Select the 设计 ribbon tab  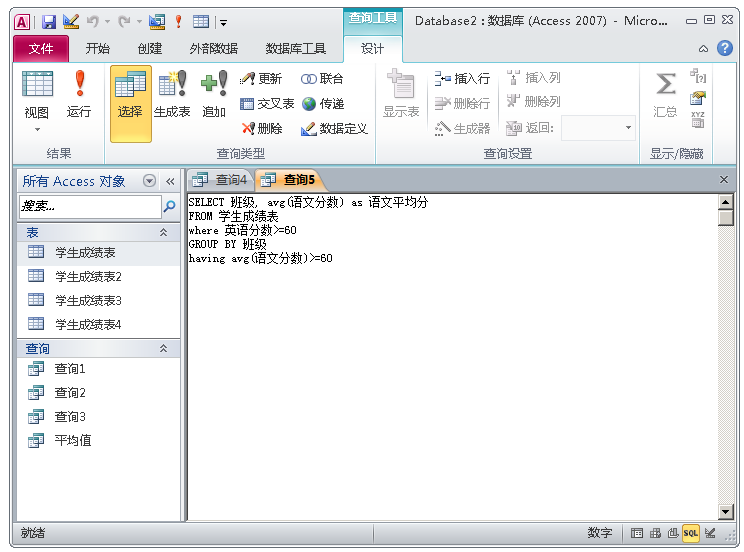coord(372,48)
